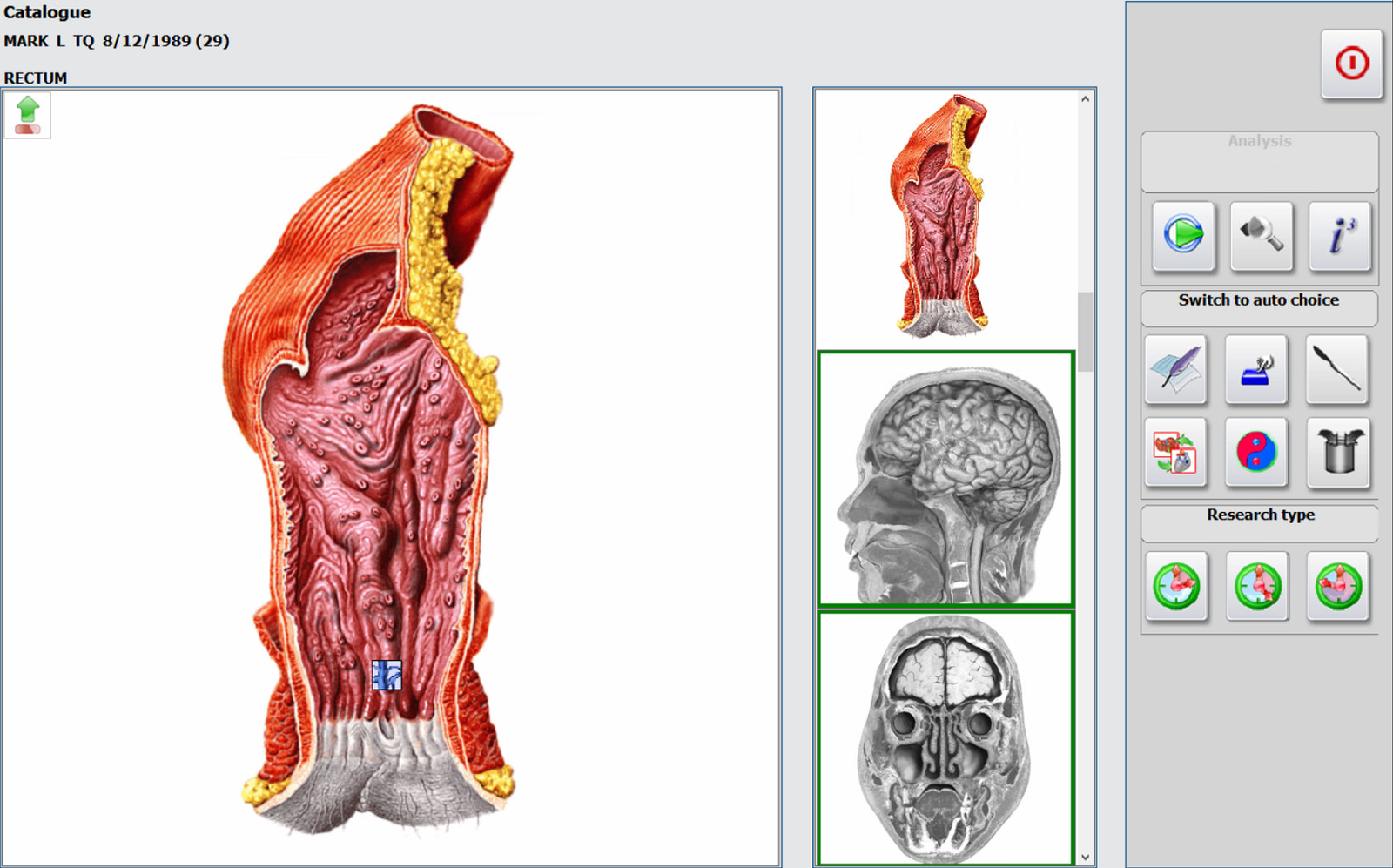This screenshot has width=1393, height=868.
Task: Click the feather quill notebook icon
Action: tap(1175, 369)
